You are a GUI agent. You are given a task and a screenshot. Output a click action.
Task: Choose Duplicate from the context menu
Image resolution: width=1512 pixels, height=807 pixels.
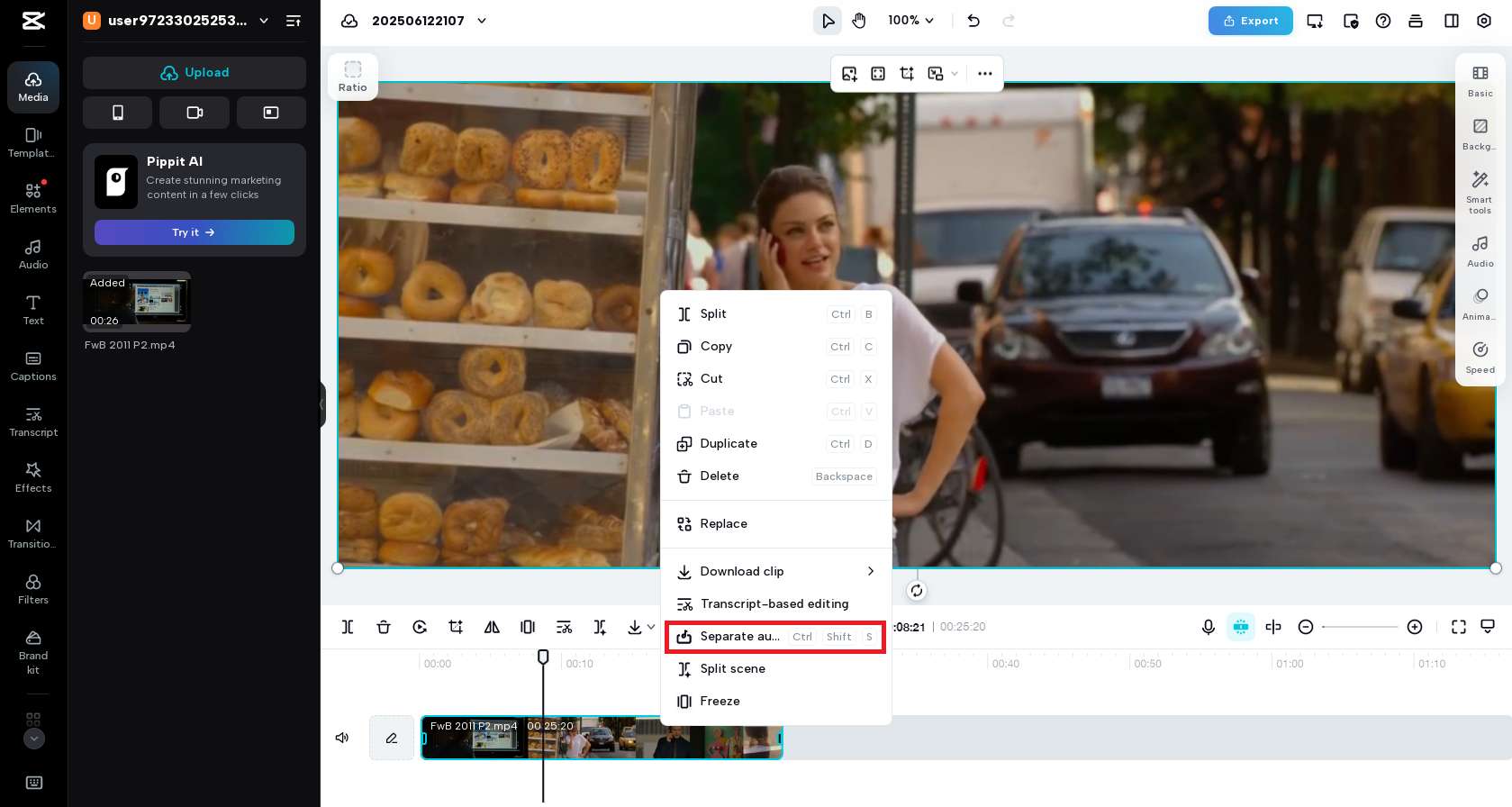[x=776, y=444]
